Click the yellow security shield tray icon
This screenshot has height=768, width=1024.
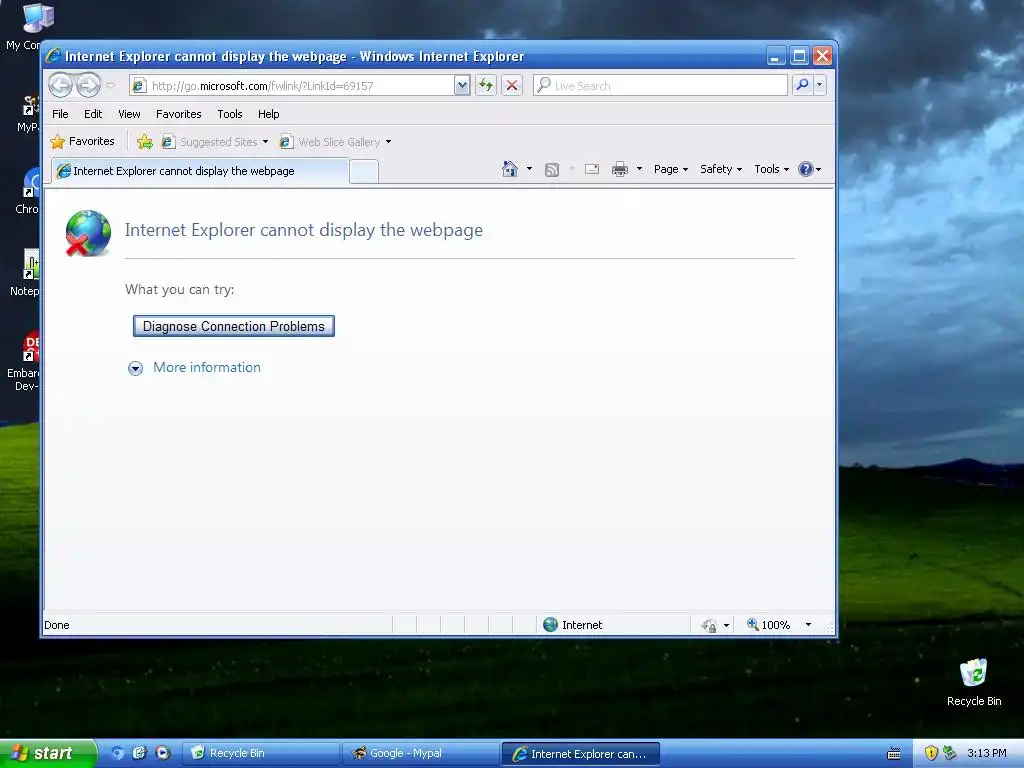coord(931,753)
